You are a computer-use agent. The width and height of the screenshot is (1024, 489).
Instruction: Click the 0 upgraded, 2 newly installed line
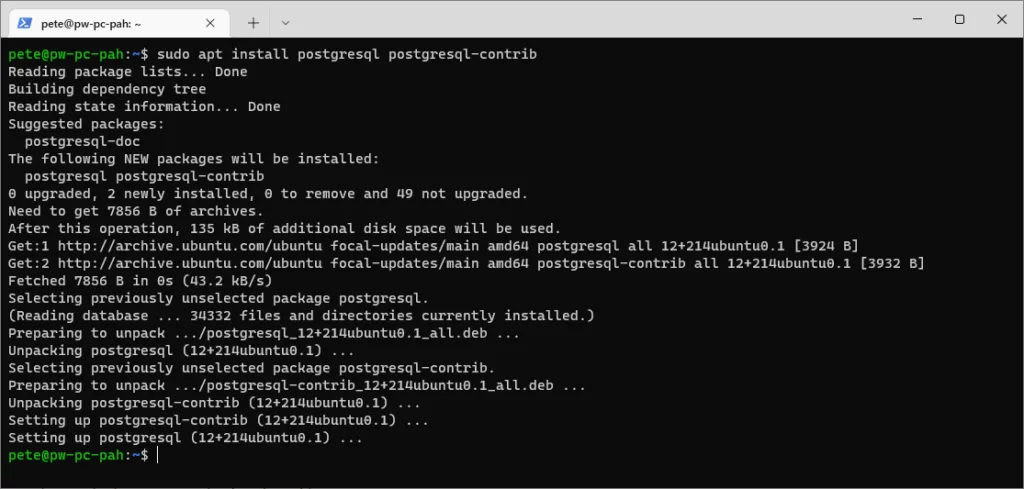pyautogui.click(x=268, y=194)
